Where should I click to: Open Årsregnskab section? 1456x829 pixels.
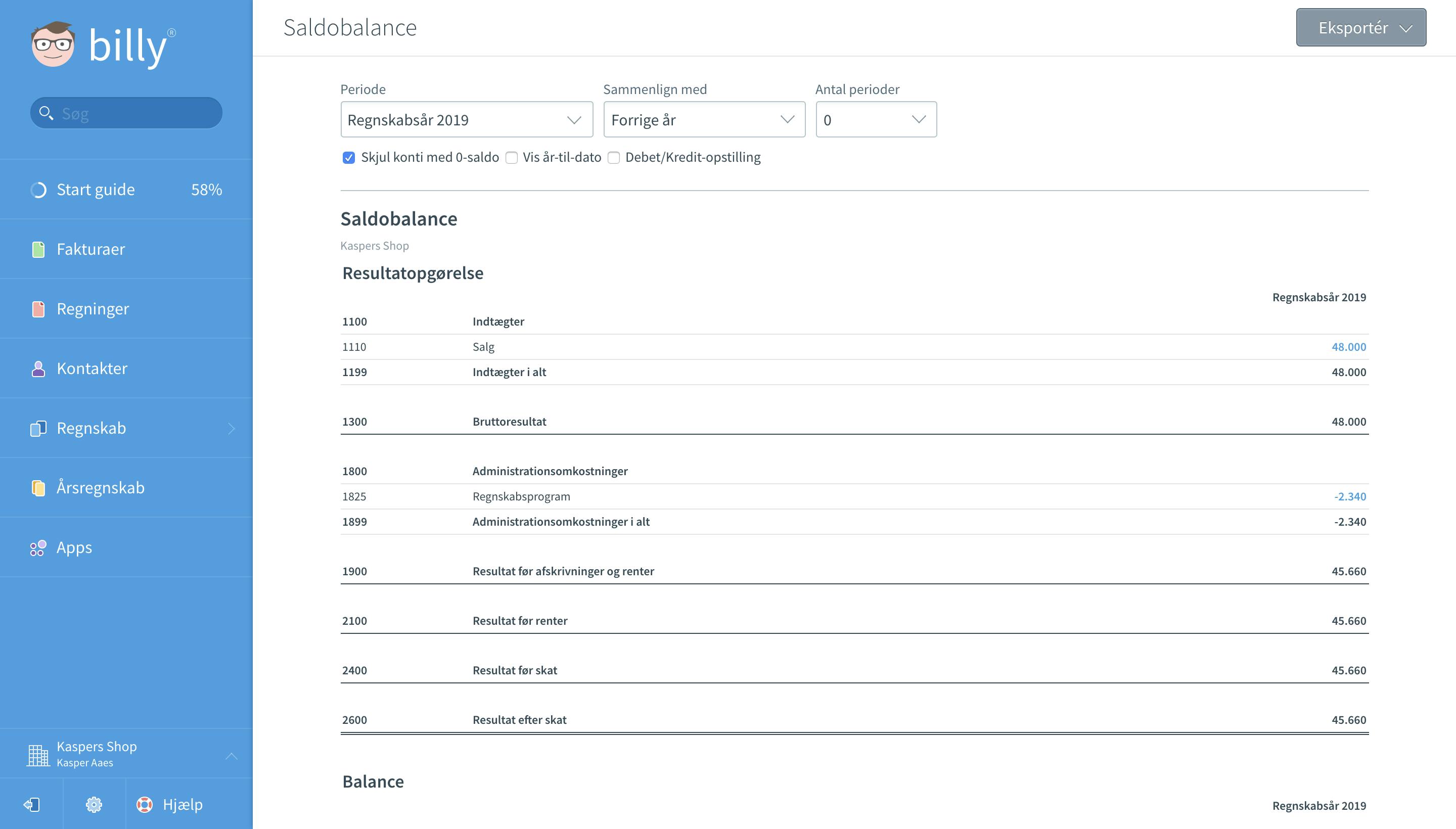pos(126,488)
